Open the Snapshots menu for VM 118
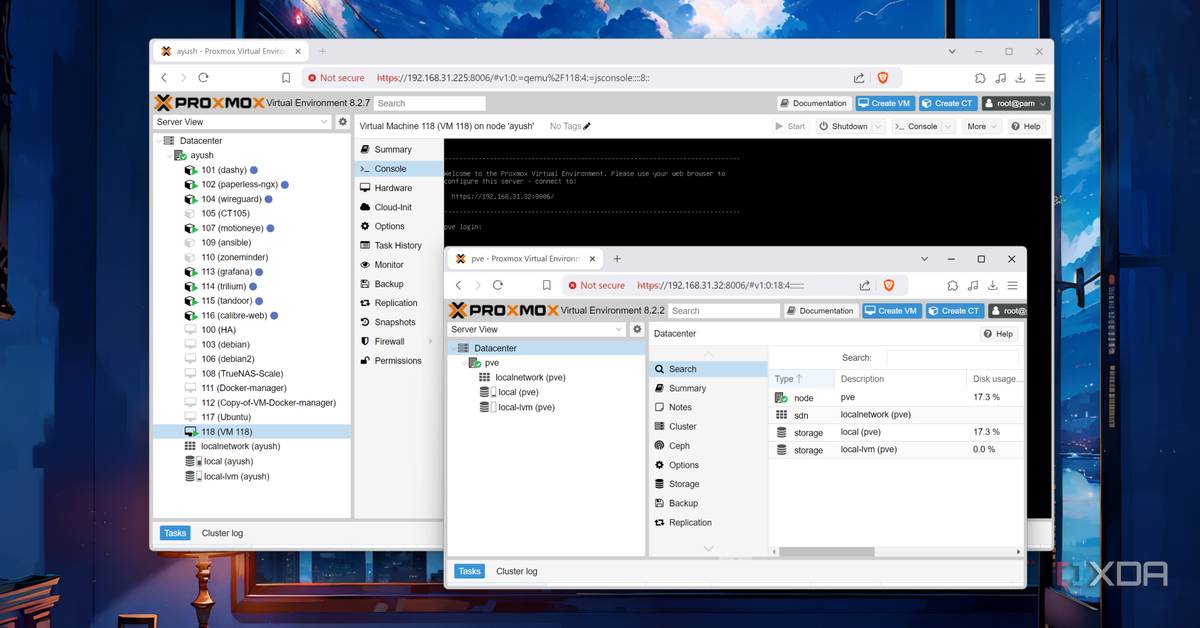Image resolution: width=1200 pixels, height=628 pixels. pyautogui.click(x=394, y=322)
